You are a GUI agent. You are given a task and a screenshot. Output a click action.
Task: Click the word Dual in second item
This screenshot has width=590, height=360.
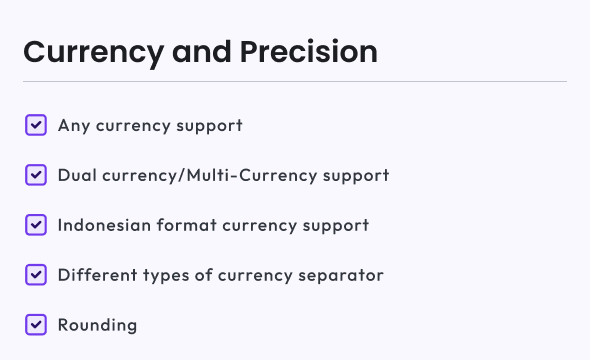pos(77,175)
